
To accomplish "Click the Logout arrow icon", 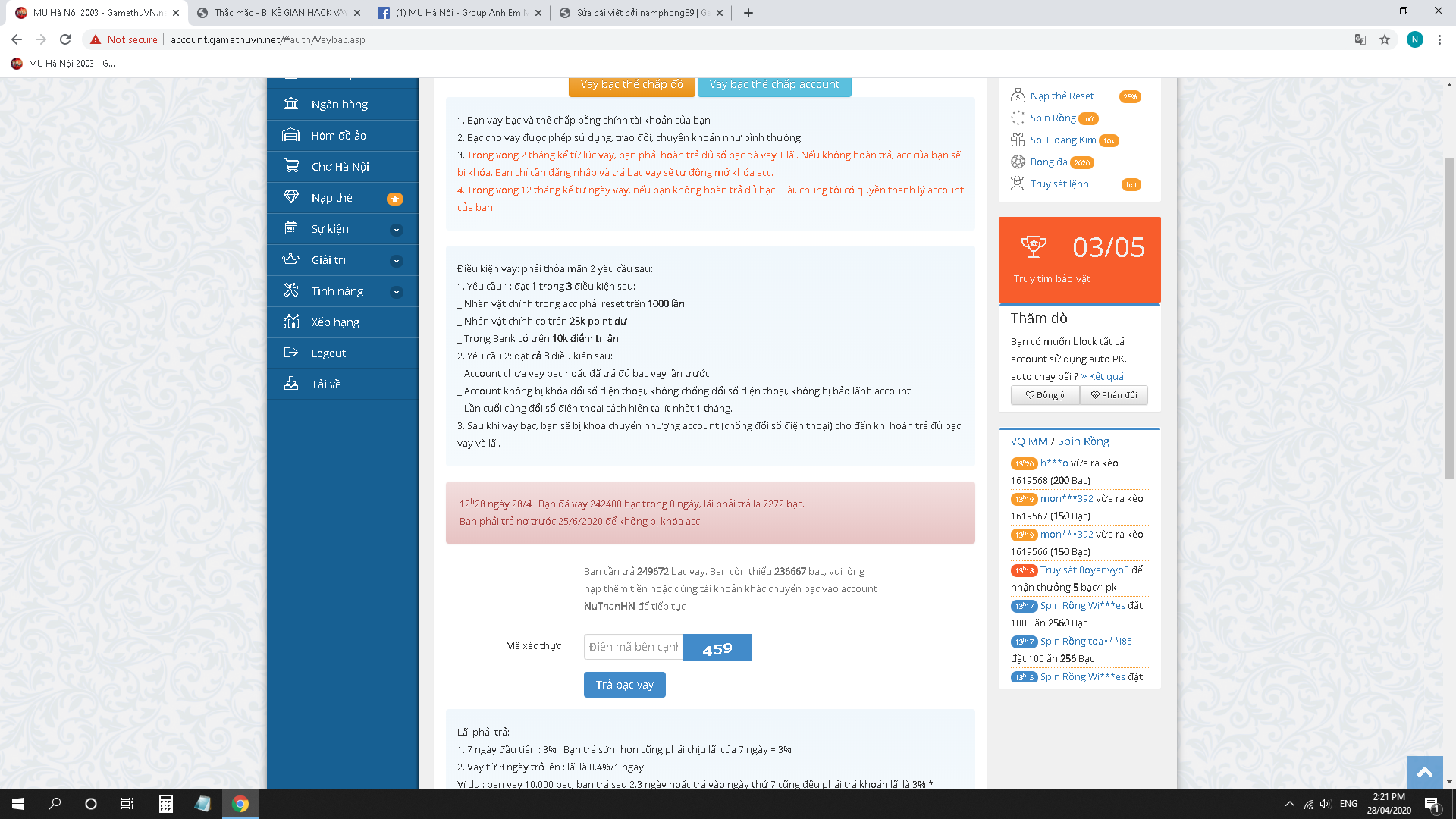I will pos(291,353).
